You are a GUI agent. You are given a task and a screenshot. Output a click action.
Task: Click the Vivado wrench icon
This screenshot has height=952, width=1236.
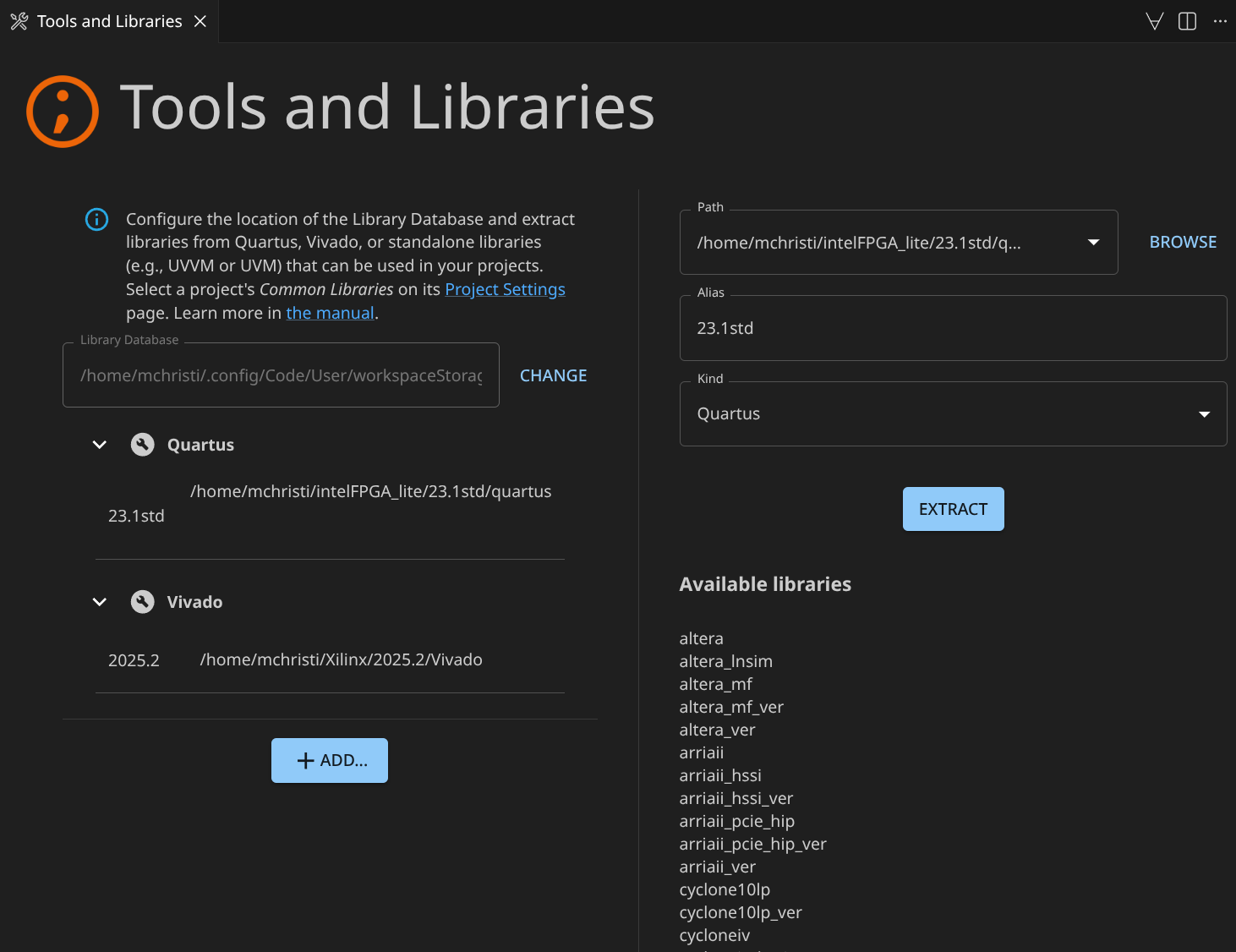143,602
